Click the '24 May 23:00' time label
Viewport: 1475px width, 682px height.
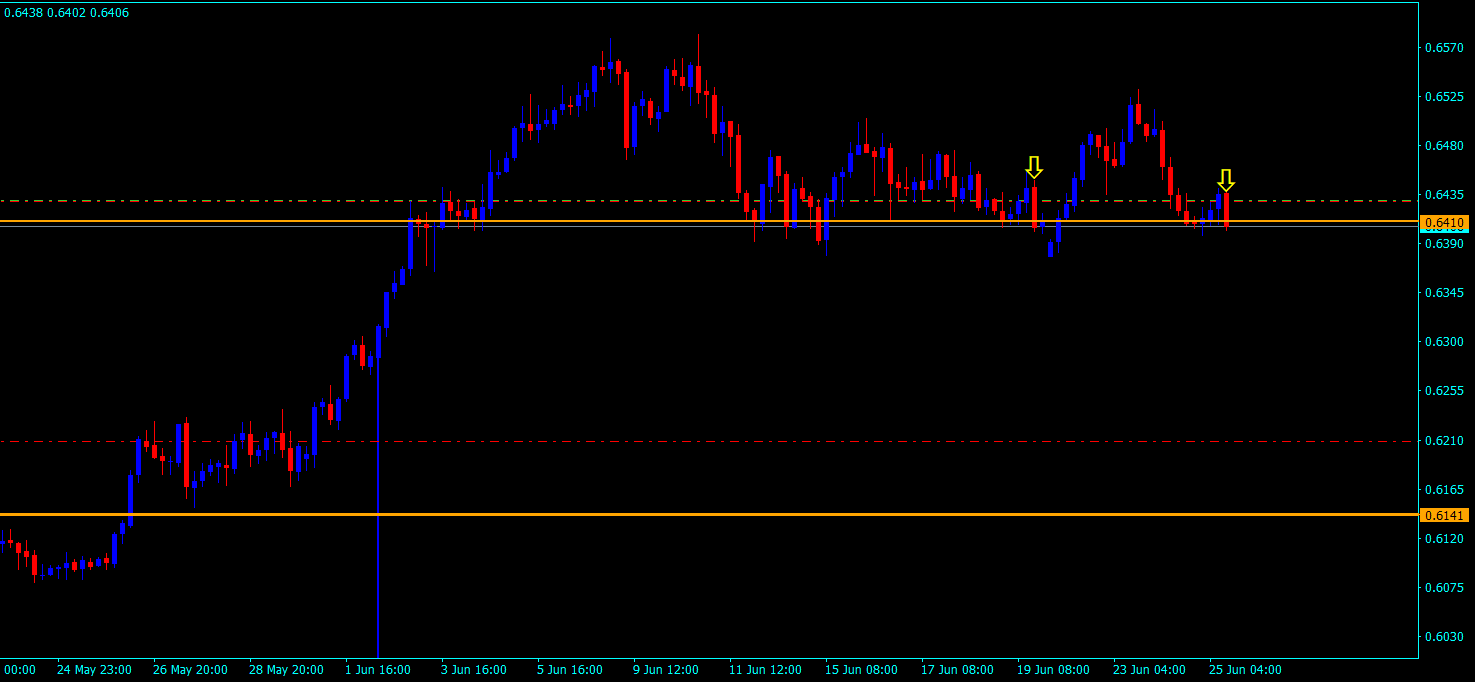click(x=94, y=669)
